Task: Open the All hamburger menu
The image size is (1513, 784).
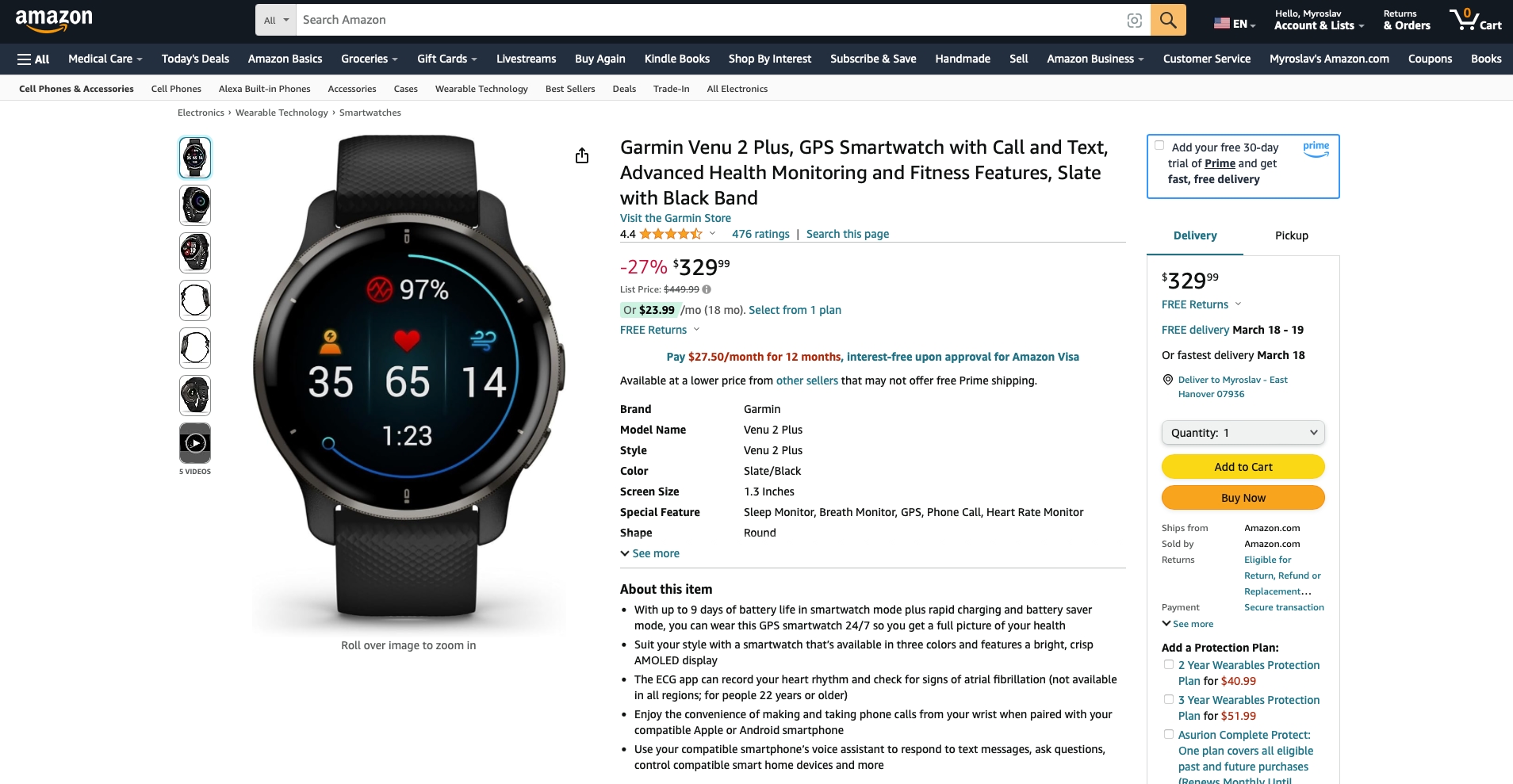Action: 33,59
